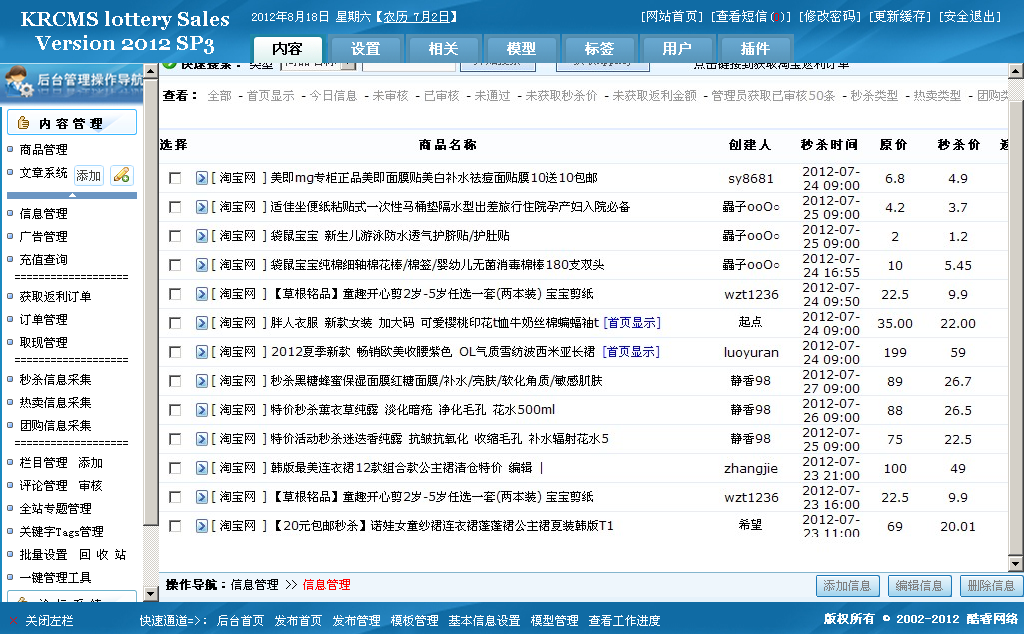The width and height of the screenshot is (1024, 634).
Task: Click the main list's vertical scrollbar up arrow
Action: pos(1015,70)
